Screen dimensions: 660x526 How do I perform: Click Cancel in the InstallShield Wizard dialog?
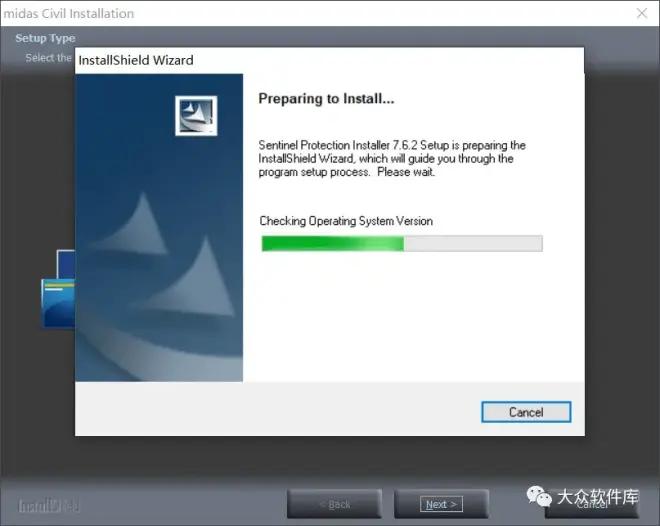[525, 412]
